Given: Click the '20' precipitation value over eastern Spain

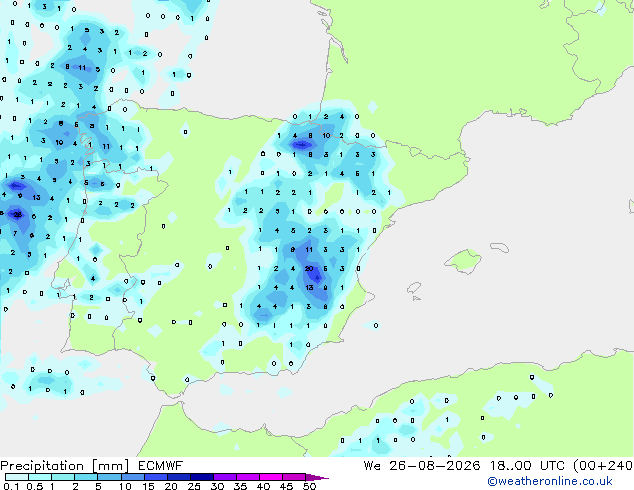Looking at the screenshot, I should [x=309, y=268].
